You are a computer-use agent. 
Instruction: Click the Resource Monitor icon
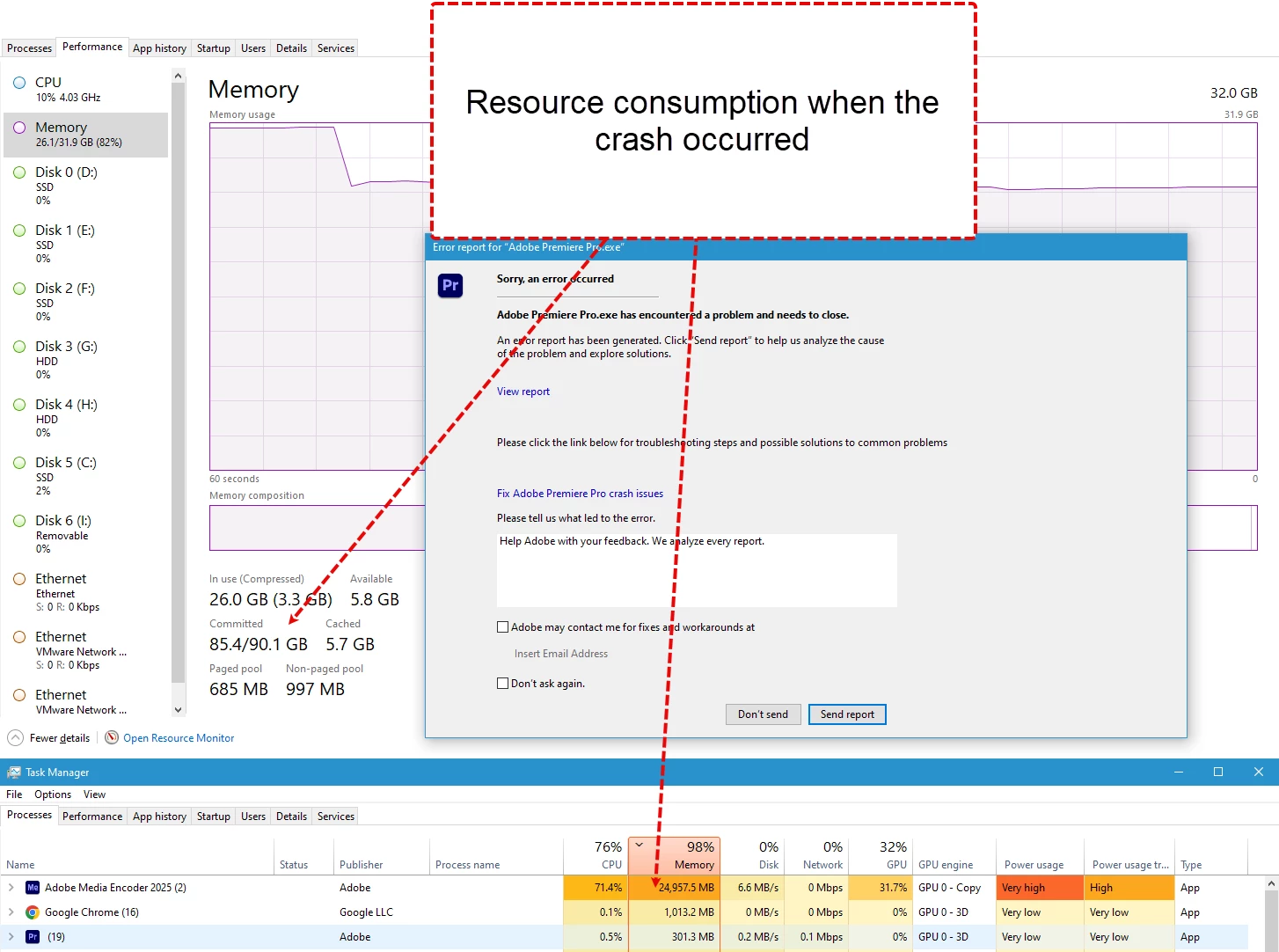[112, 737]
